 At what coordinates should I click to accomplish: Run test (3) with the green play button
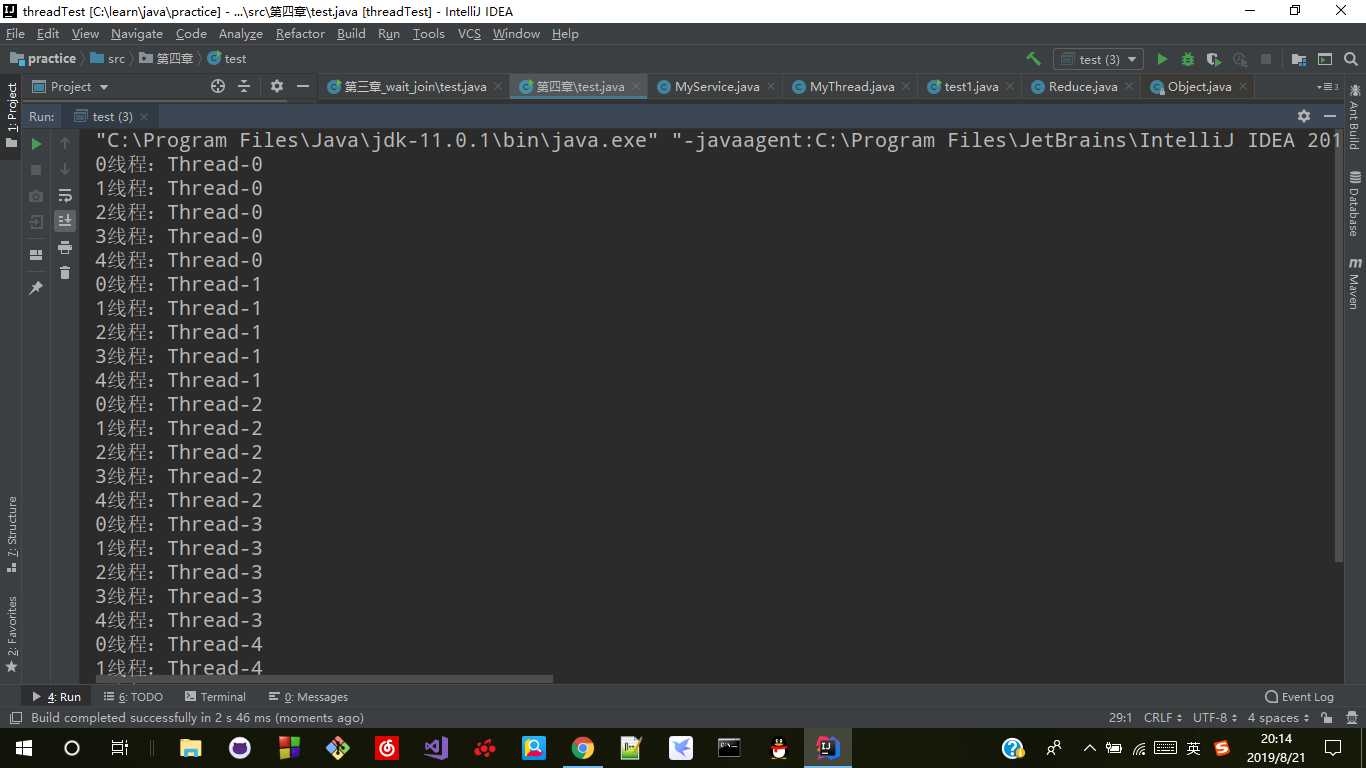[x=1162, y=59]
